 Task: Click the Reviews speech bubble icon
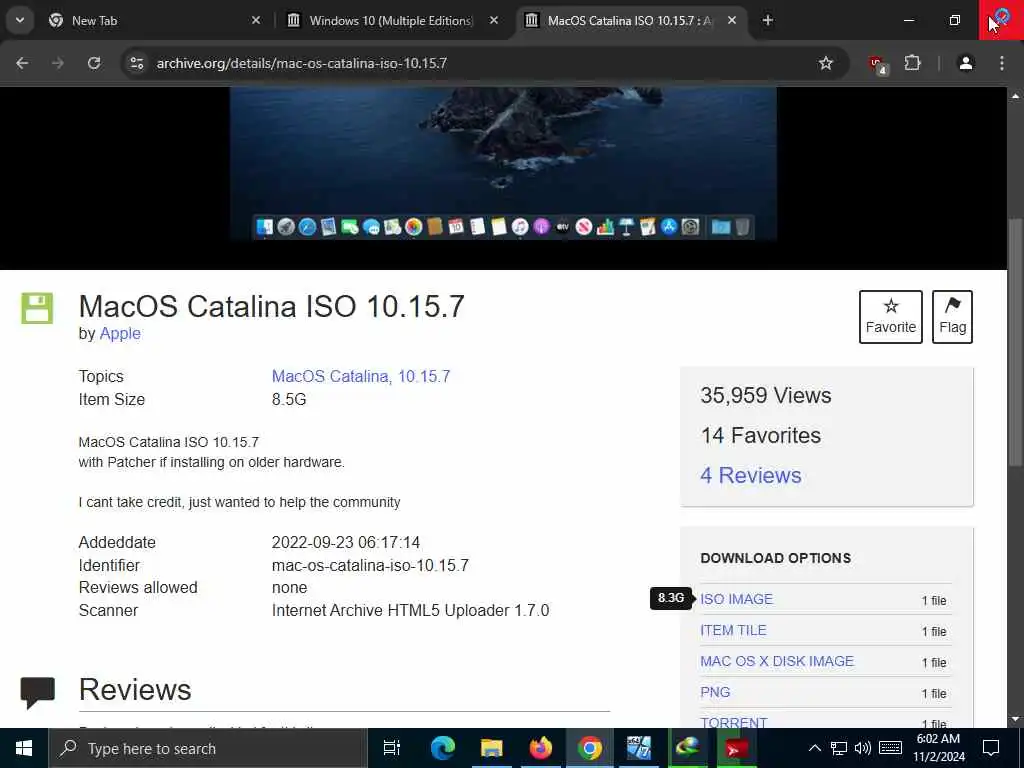[x=37, y=692]
